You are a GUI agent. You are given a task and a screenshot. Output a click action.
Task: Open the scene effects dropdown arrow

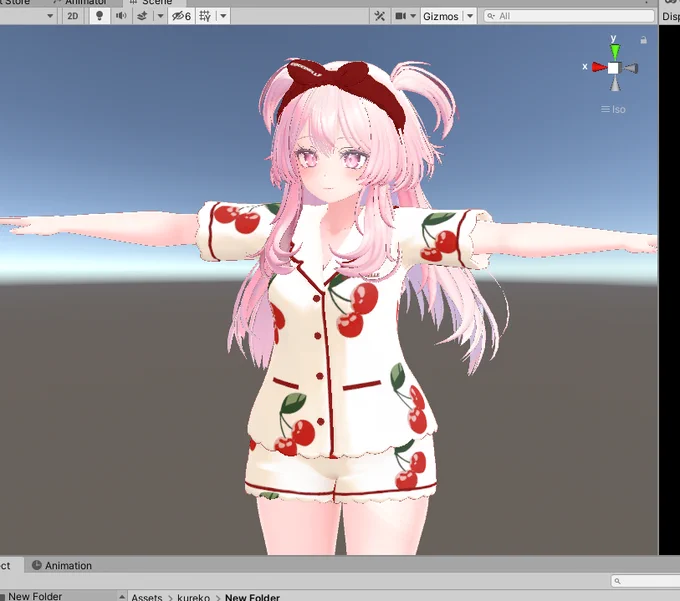click(x=160, y=16)
